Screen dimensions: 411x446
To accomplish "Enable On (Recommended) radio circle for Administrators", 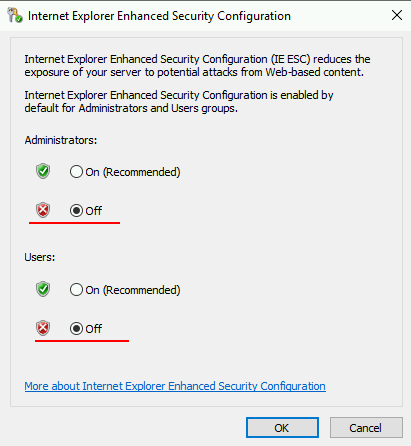I will (x=76, y=172).
